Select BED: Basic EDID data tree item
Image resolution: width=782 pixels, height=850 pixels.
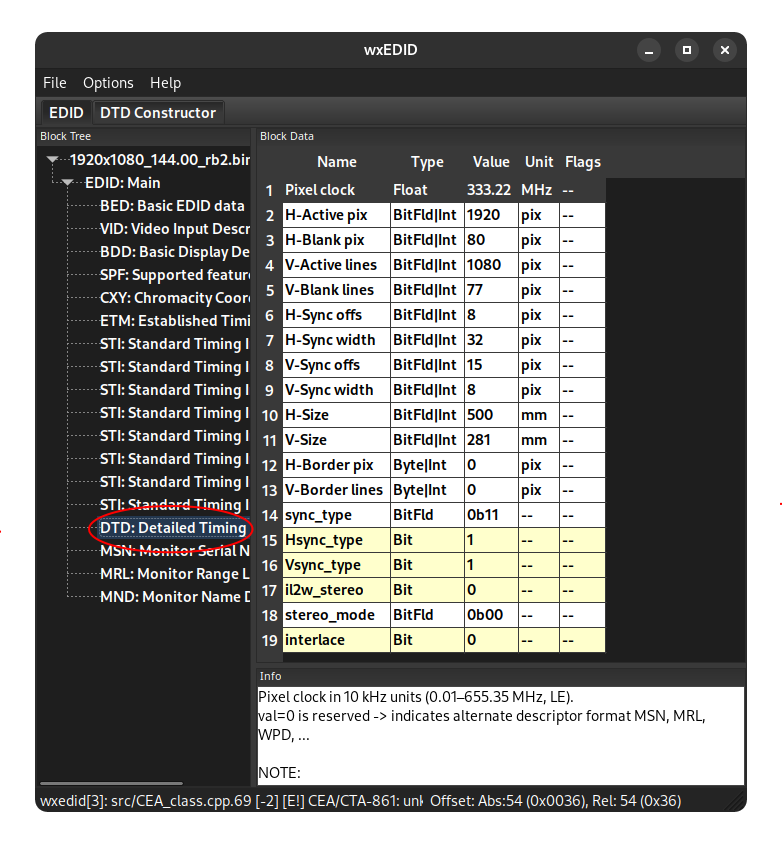pyautogui.click(x=172, y=206)
